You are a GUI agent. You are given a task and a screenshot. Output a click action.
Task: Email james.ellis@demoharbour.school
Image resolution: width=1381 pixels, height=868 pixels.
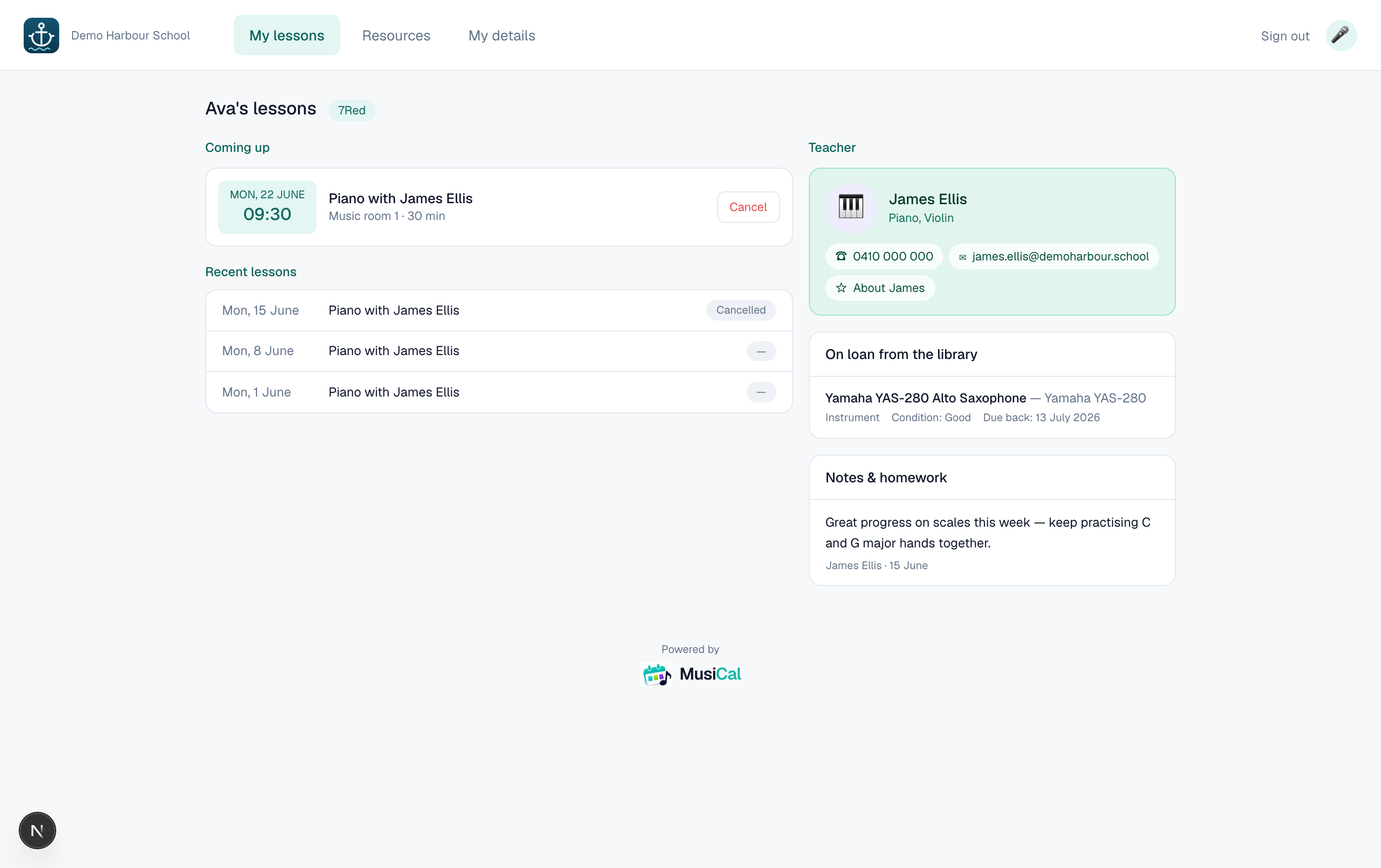click(x=1054, y=256)
